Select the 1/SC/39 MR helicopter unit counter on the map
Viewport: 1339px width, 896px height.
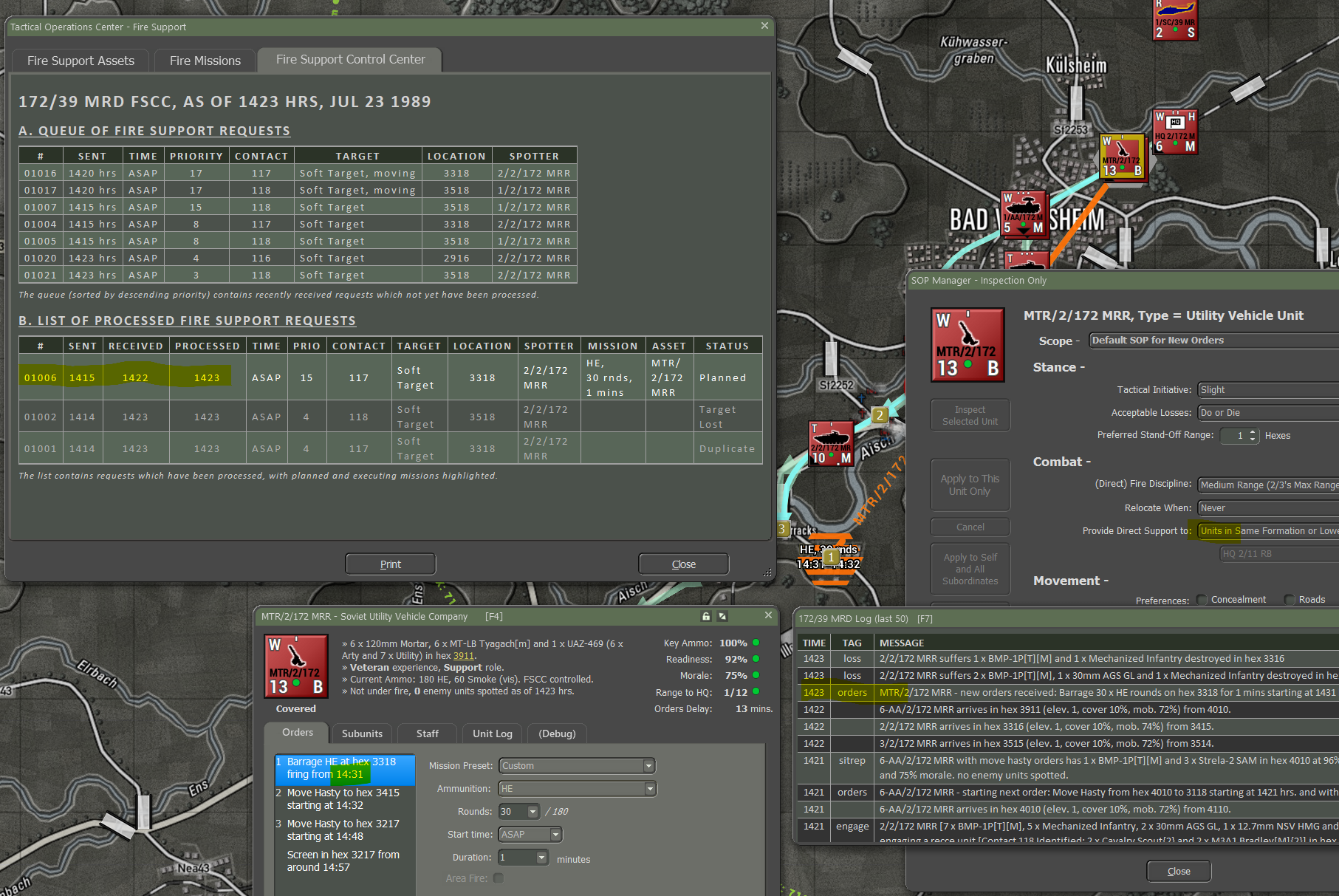(1175, 19)
